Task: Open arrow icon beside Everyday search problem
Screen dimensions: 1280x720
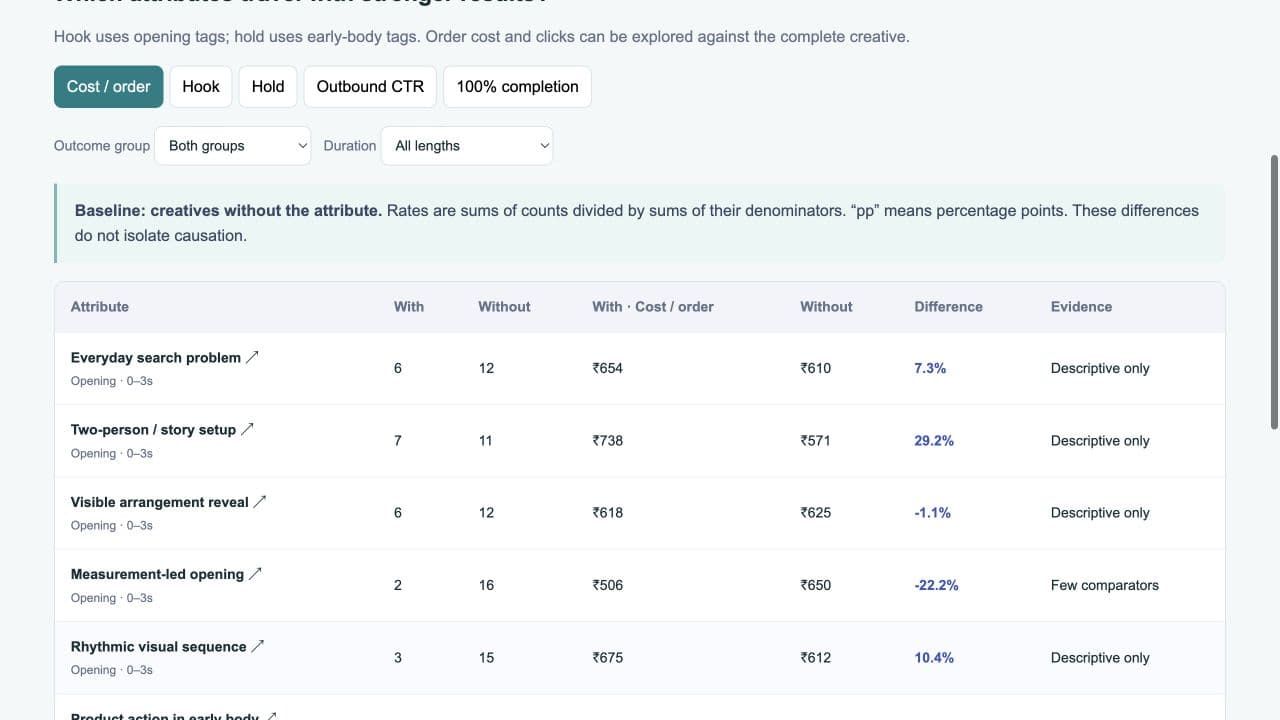Action: (x=253, y=357)
